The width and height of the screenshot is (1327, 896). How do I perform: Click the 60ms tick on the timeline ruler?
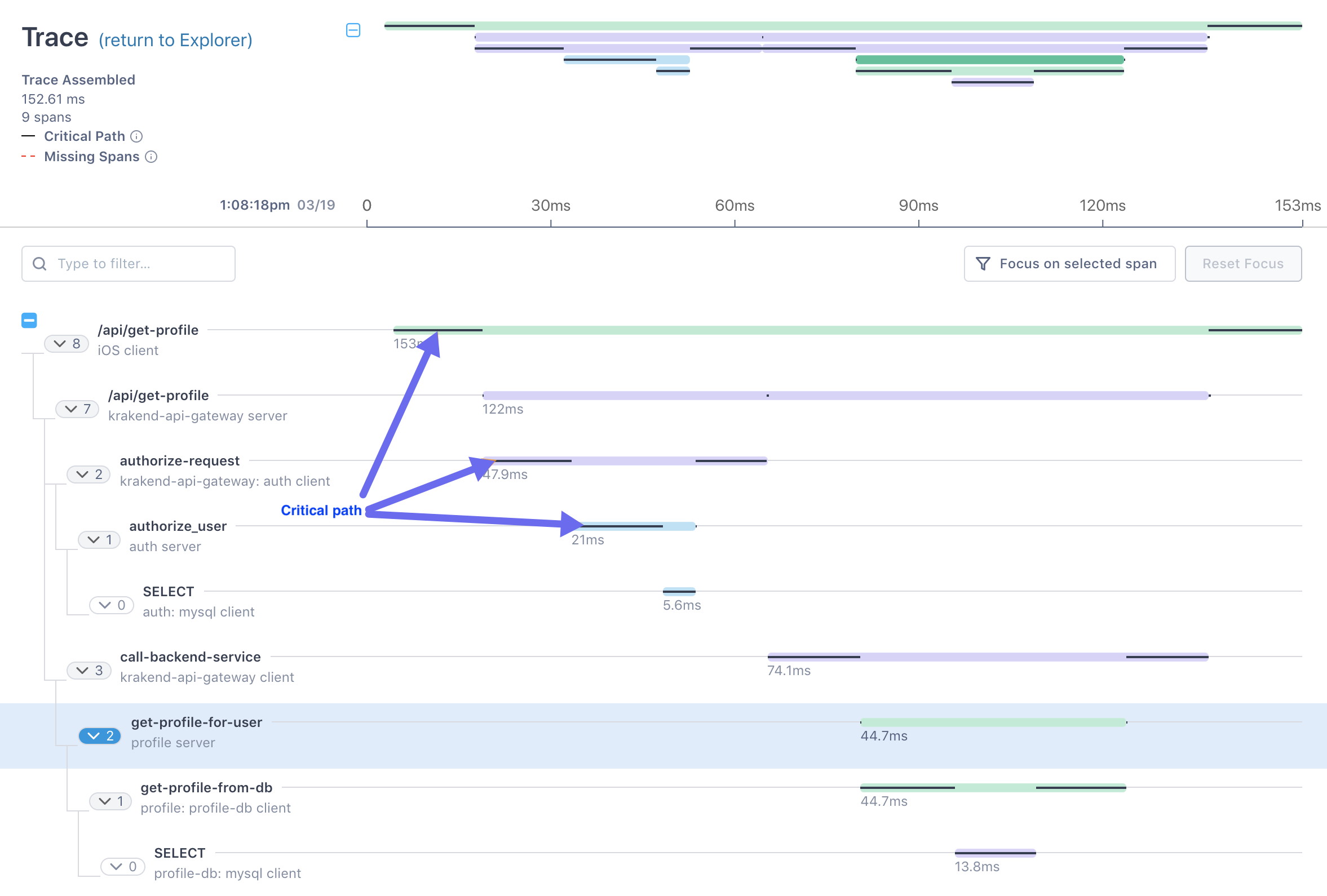click(735, 206)
